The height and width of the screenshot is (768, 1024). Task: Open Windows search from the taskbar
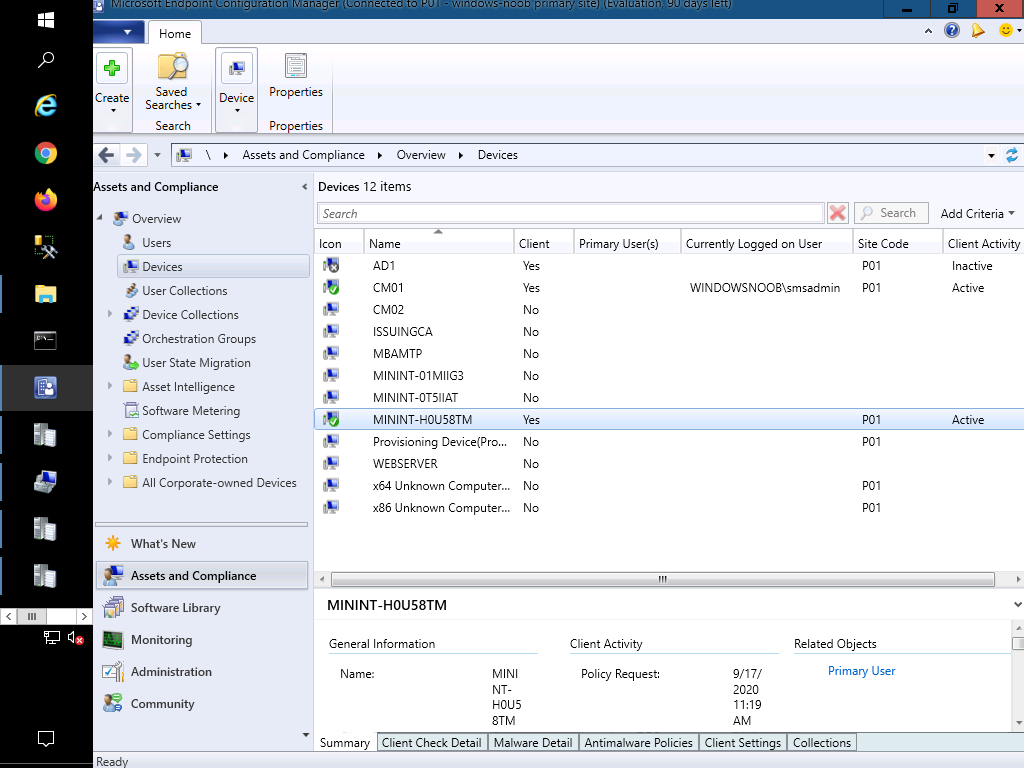[x=46, y=60]
